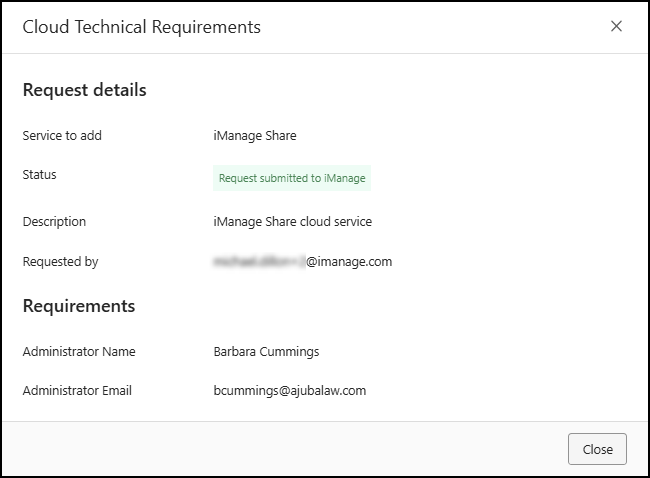Click the Description label

coord(54,221)
